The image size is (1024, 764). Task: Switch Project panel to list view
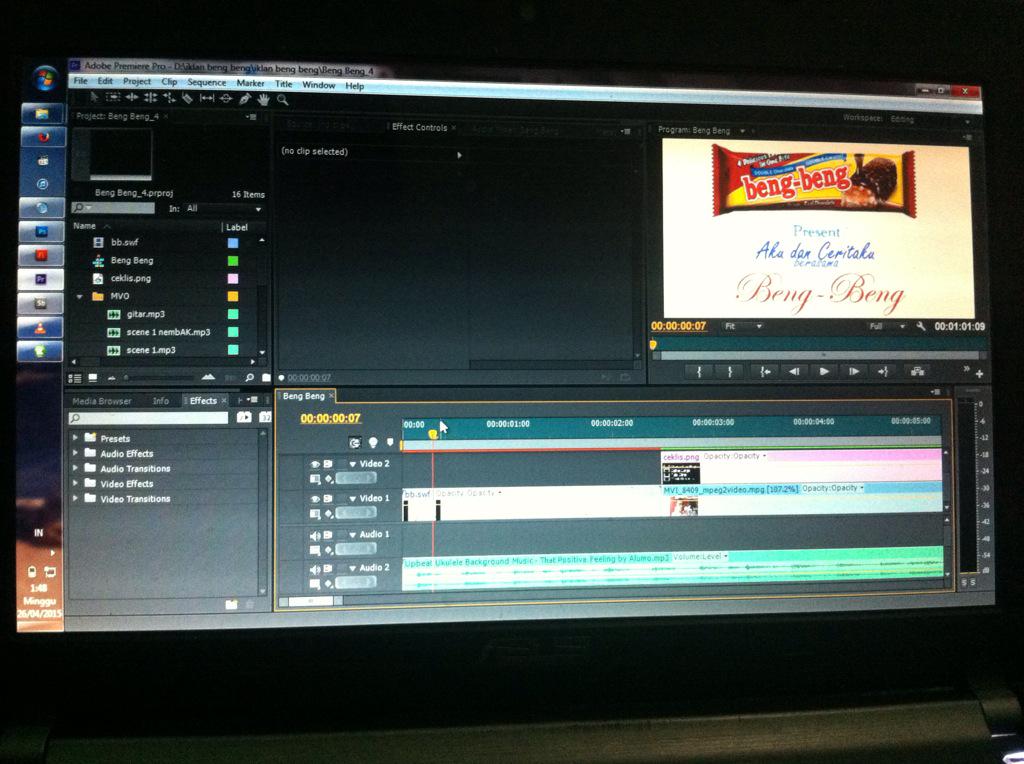pos(75,378)
